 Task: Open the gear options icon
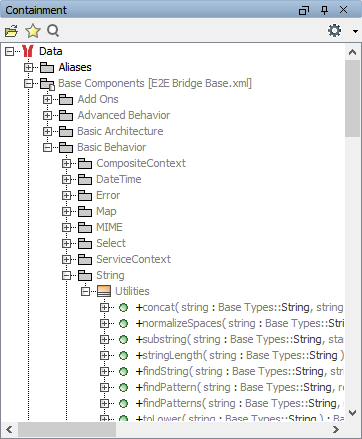click(x=334, y=31)
